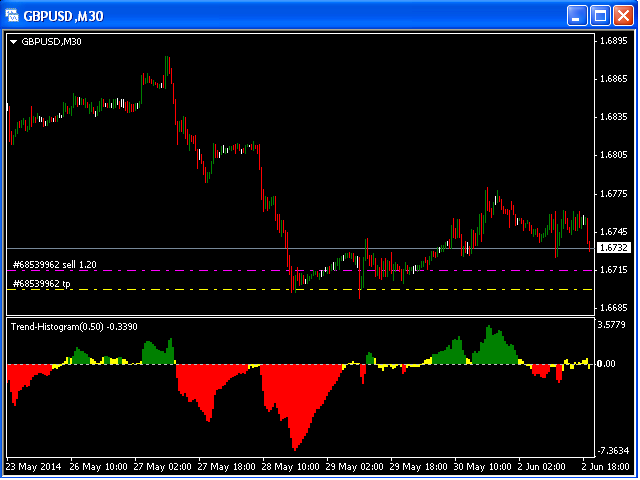Click price scale value 1.6775

tap(614, 193)
